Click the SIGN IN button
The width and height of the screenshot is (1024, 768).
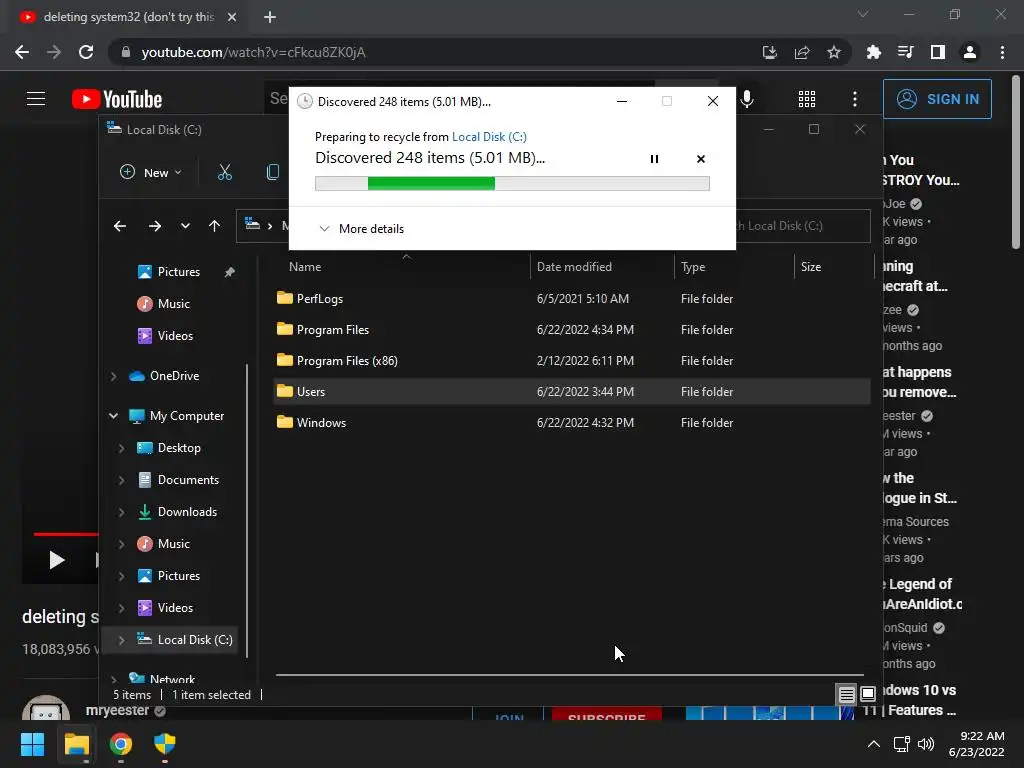(937, 99)
